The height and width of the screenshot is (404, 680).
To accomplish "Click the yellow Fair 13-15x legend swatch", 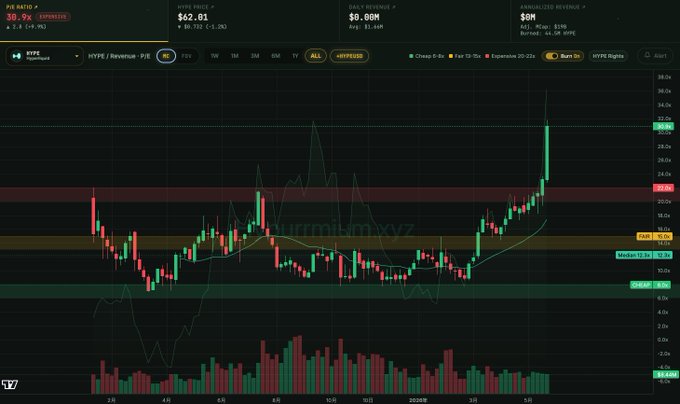I will (451, 56).
